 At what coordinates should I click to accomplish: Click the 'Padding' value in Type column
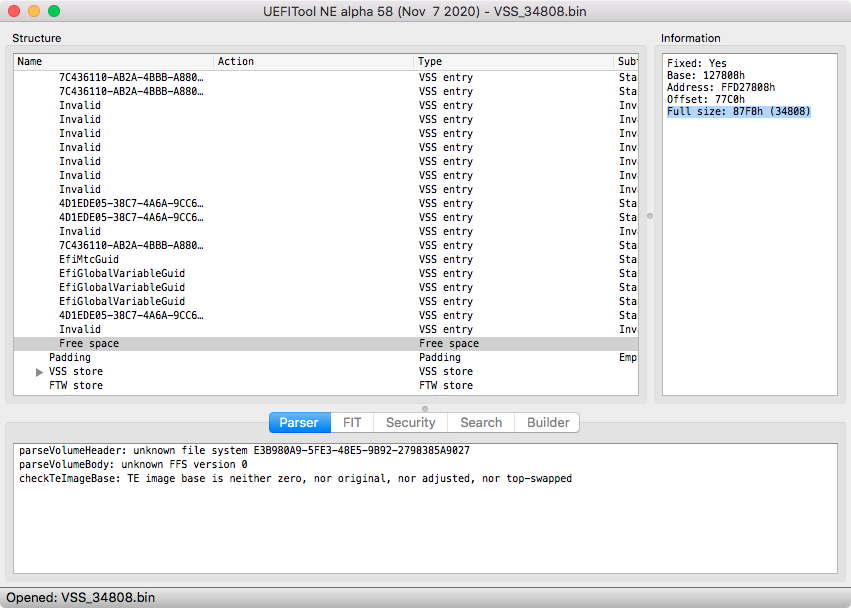(440, 358)
